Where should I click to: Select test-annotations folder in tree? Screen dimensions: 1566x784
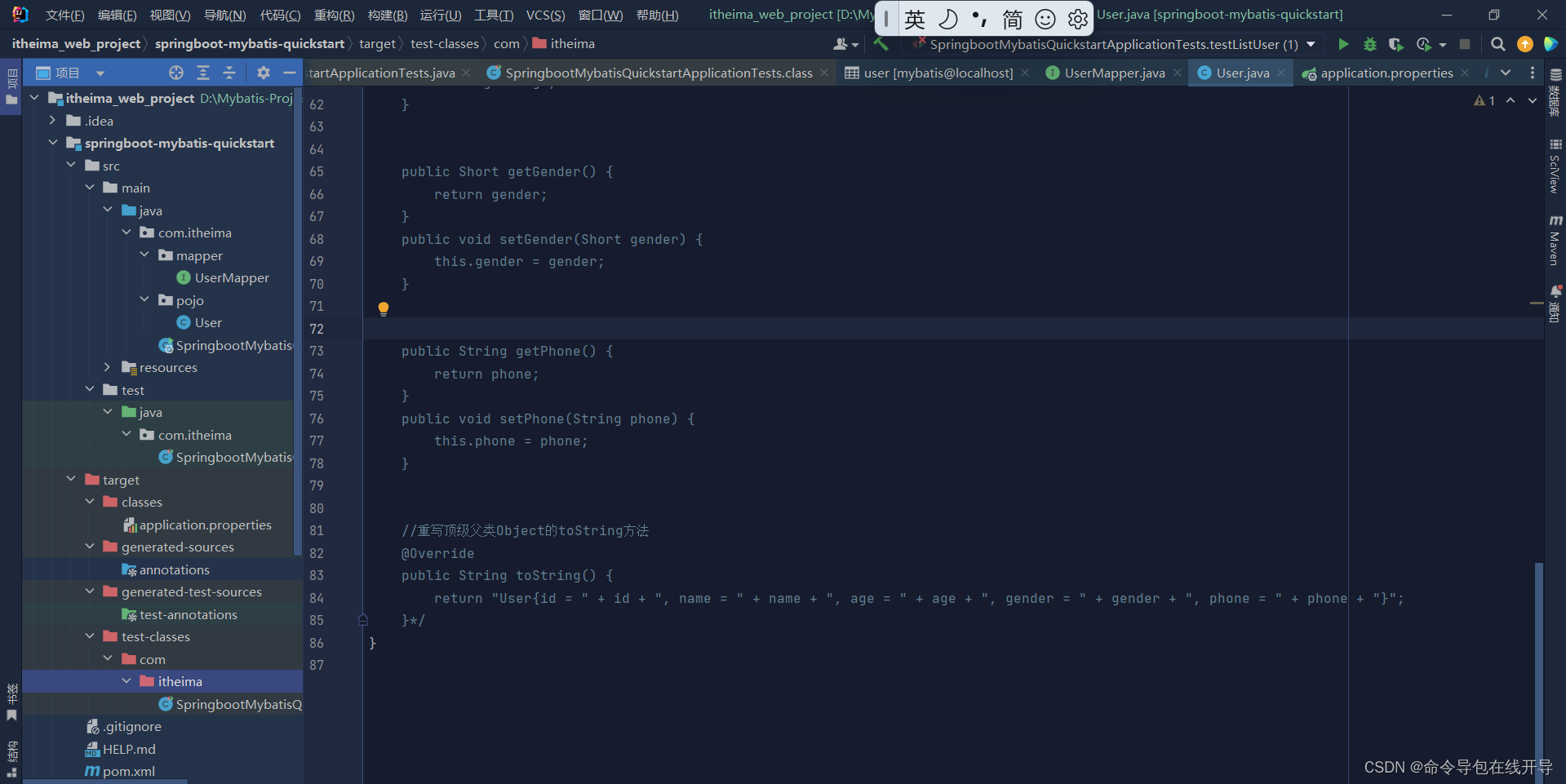[189, 614]
